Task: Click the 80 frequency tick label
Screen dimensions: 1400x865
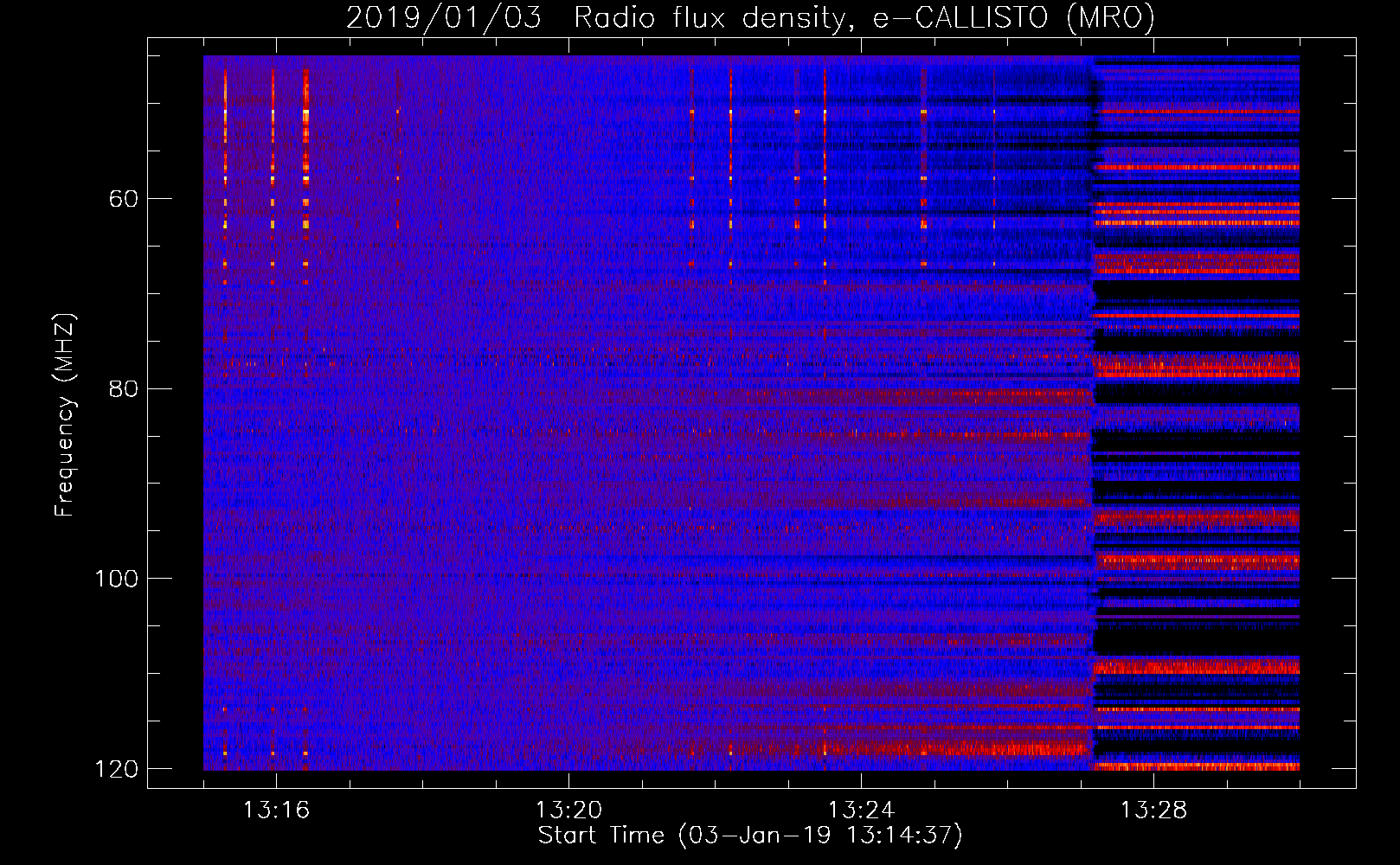Action: tap(124, 388)
